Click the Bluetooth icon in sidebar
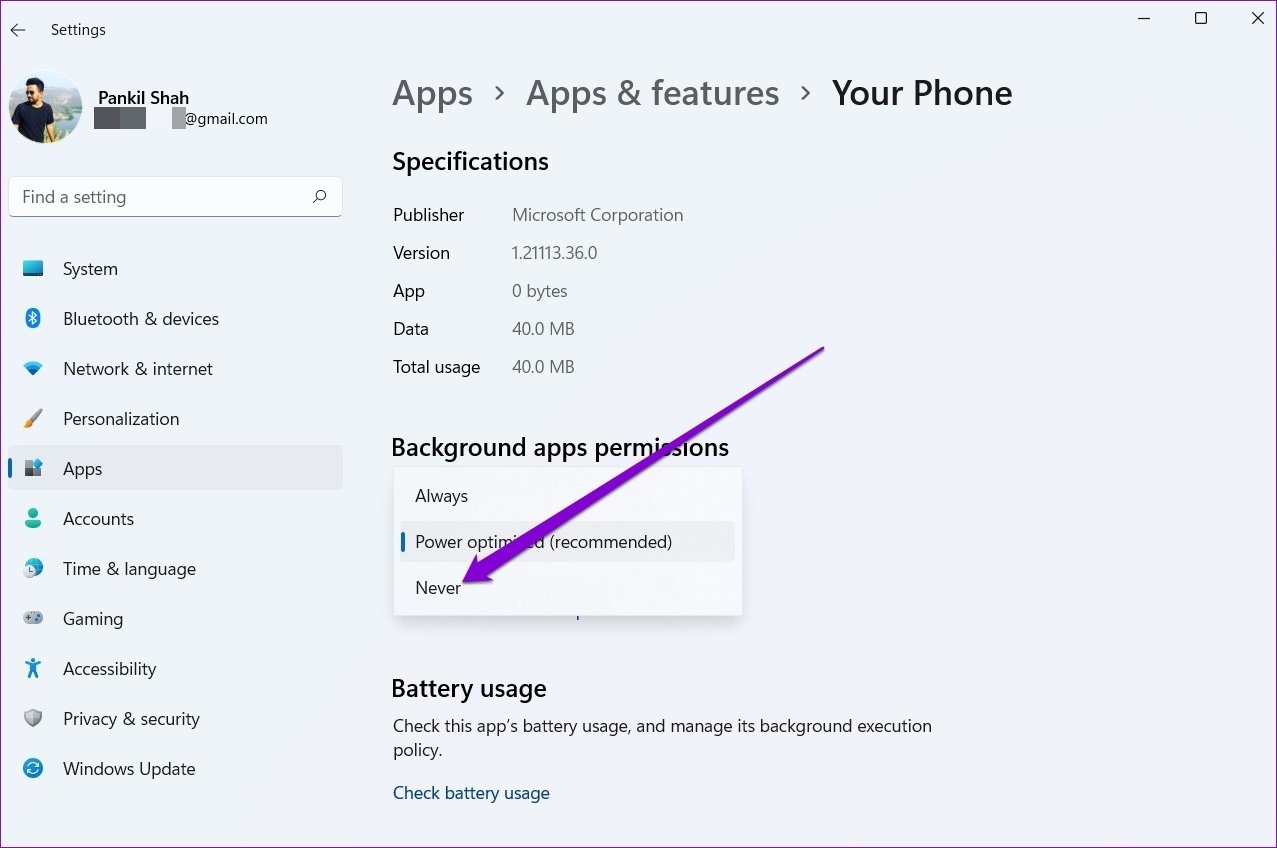This screenshot has height=848, width=1277. pos(33,319)
